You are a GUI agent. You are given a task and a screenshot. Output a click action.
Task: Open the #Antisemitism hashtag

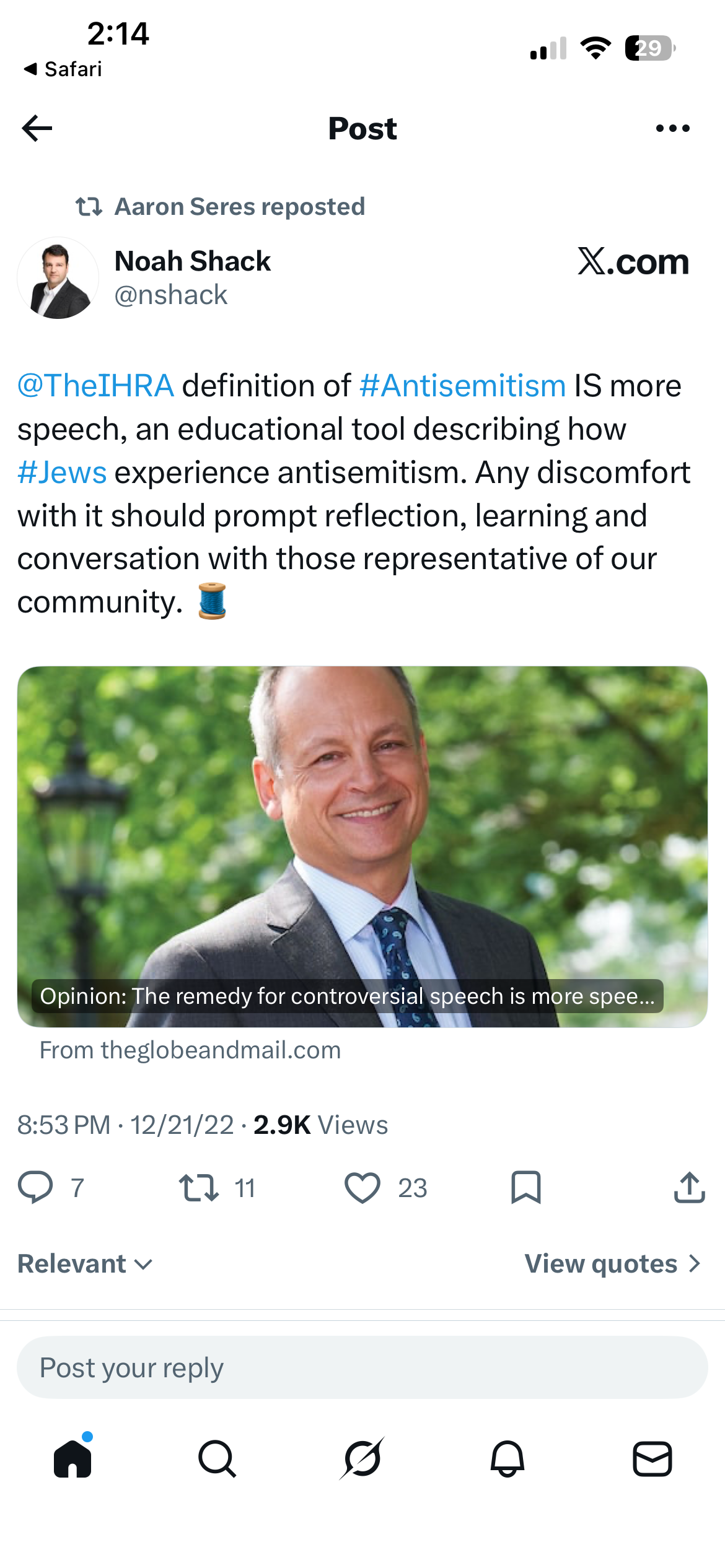[462, 386]
